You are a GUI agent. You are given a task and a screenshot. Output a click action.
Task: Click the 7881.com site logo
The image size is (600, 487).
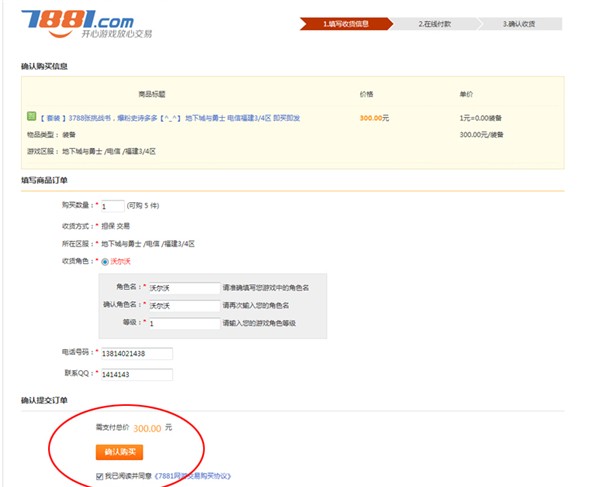(x=70, y=19)
